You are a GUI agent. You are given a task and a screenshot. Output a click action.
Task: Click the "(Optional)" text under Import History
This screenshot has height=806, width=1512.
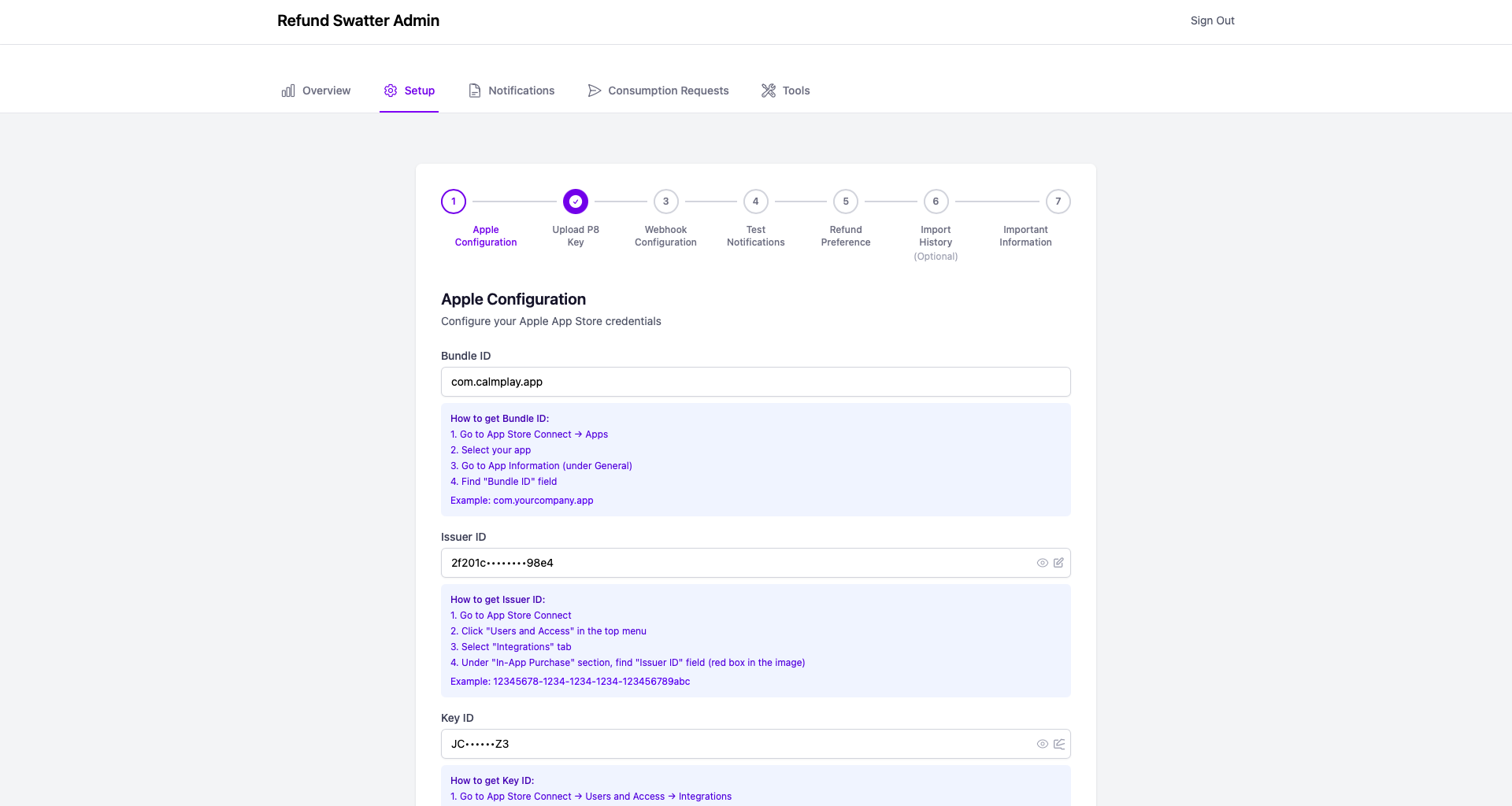(936, 257)
